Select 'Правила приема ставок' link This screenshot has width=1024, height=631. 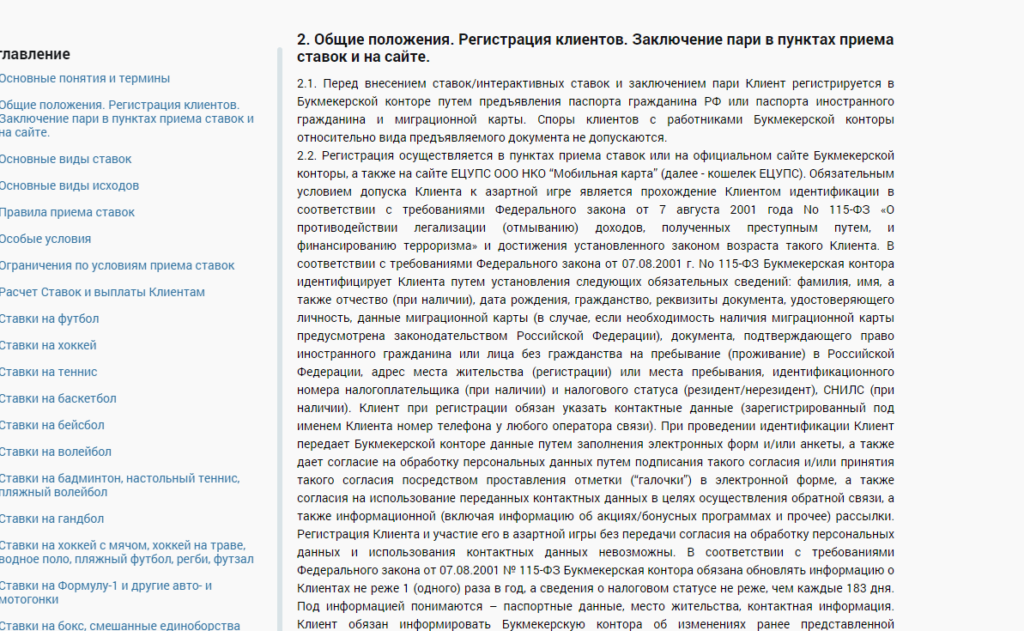click(x=67, y=212)
